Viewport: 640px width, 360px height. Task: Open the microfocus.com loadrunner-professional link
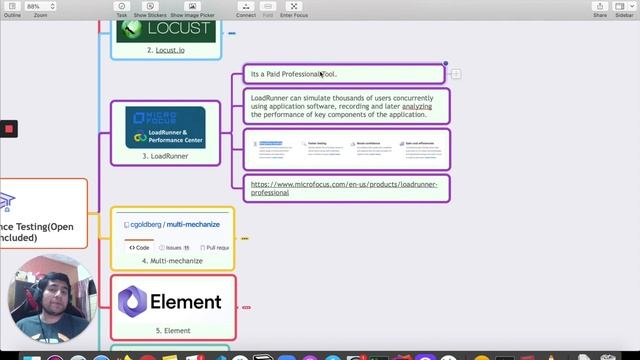point(344,188)
